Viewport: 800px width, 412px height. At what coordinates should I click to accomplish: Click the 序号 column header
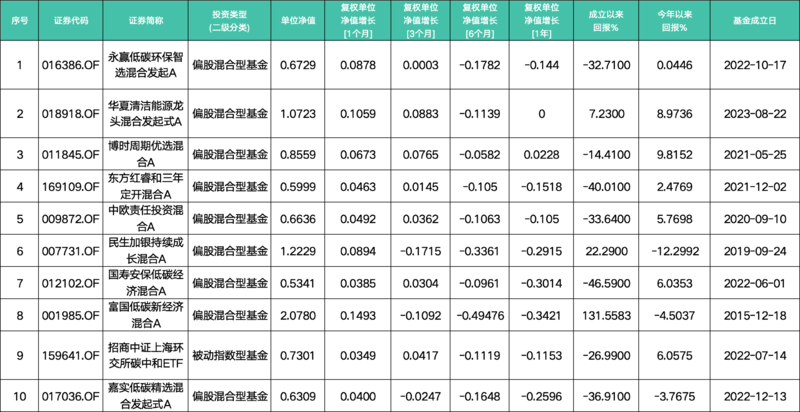tap(19, 21)
